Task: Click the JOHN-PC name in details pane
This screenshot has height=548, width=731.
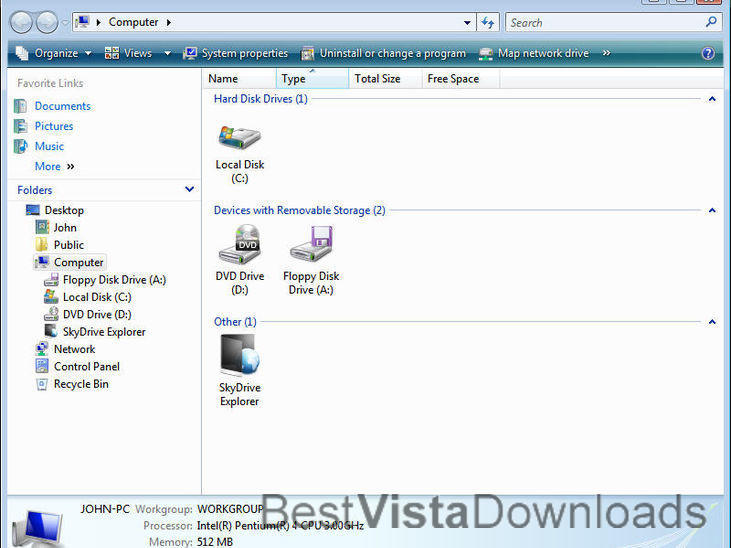Action: [105, 509]
